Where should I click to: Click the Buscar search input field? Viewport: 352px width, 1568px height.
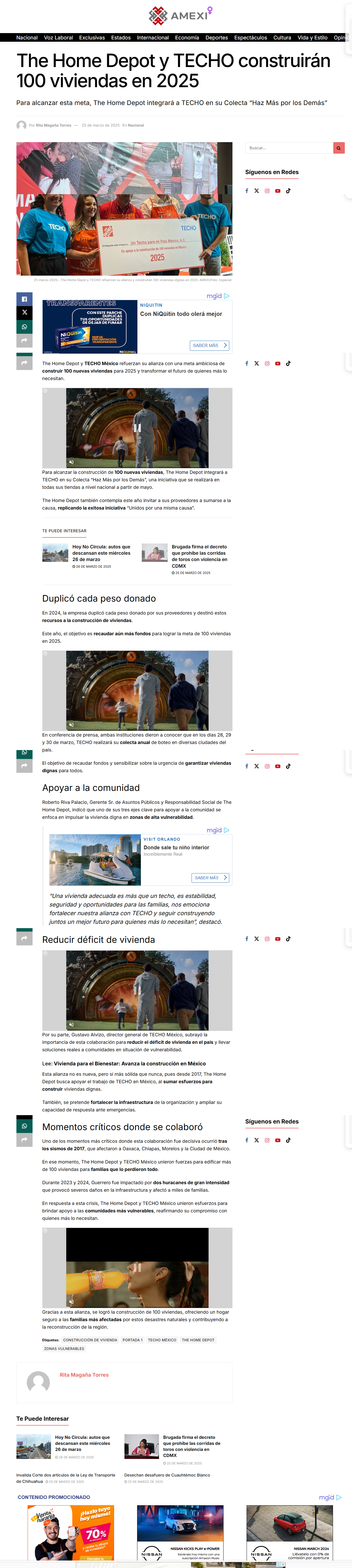[289, 148]
